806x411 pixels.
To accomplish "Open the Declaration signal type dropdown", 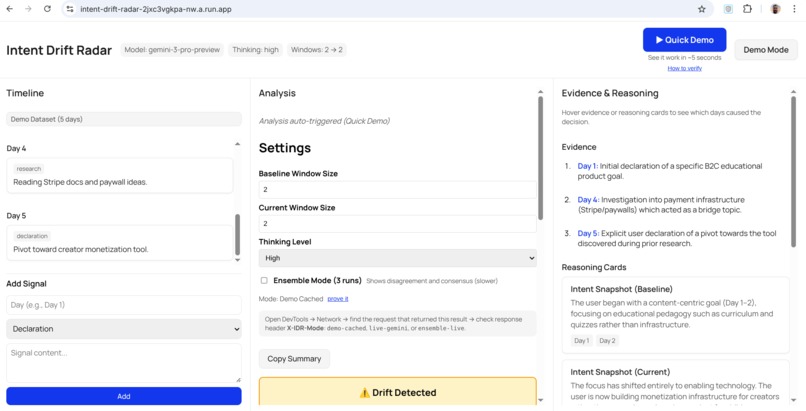I will [x=124, y=329].
